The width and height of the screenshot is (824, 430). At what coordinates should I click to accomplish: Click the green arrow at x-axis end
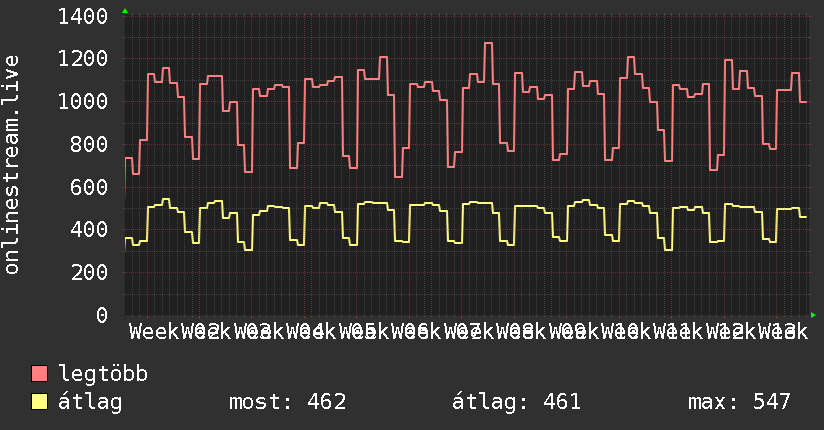(813, 315)
